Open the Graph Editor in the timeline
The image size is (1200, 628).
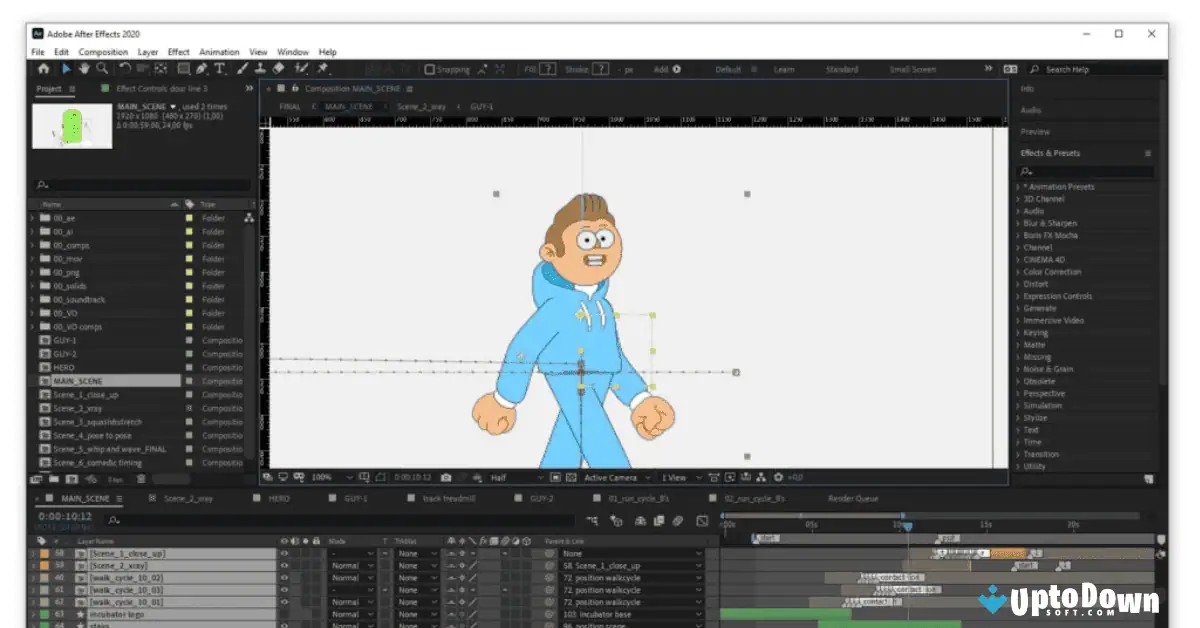click(x=702, y=520)
